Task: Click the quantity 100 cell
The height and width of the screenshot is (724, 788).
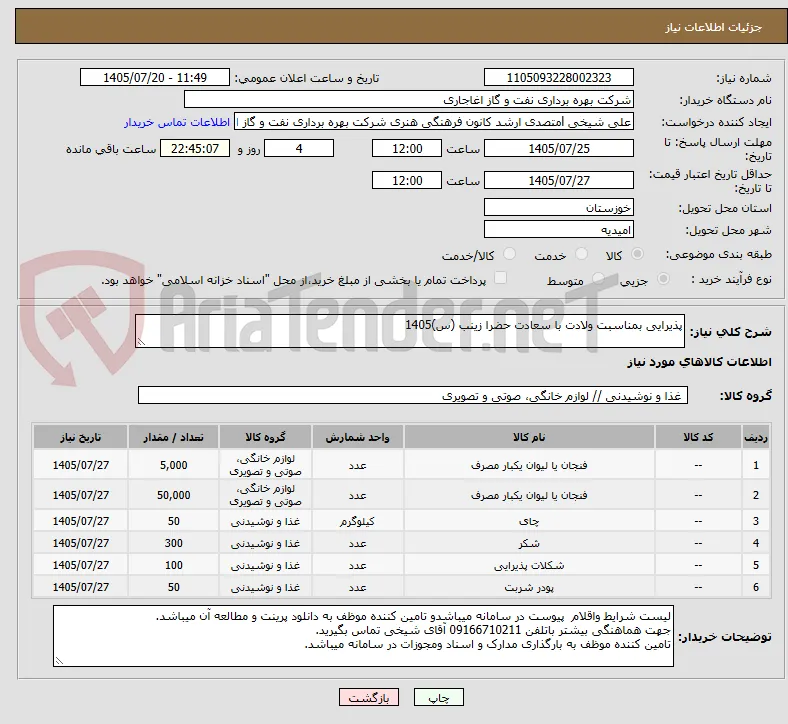Action: pos(173,565)
